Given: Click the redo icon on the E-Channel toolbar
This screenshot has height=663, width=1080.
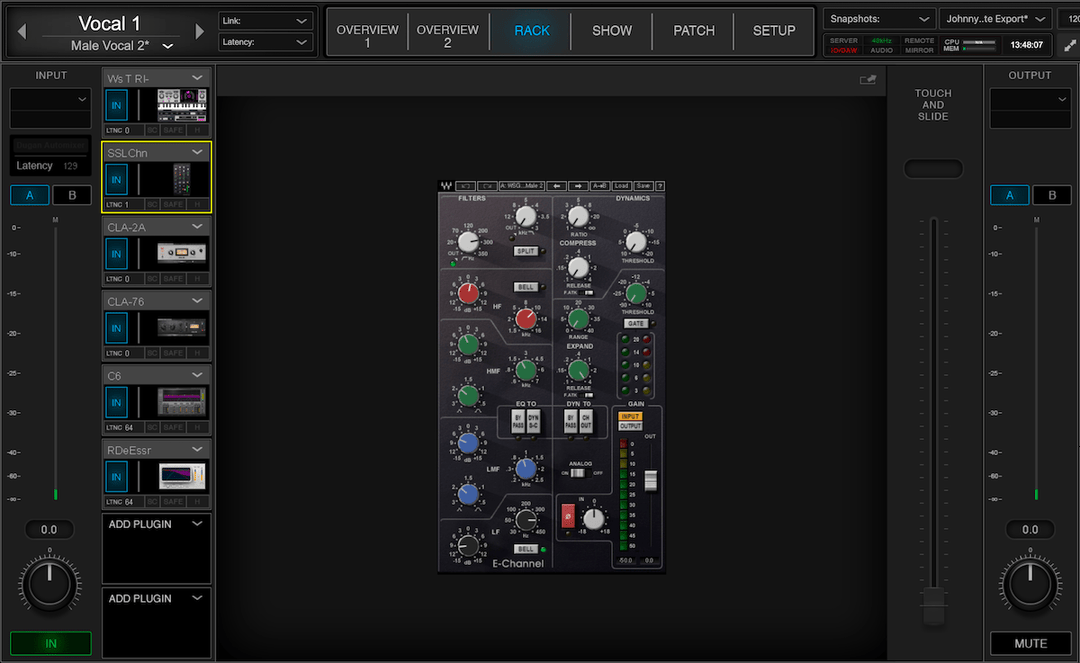Looking at the screenshot, I should tap(490, 186).
